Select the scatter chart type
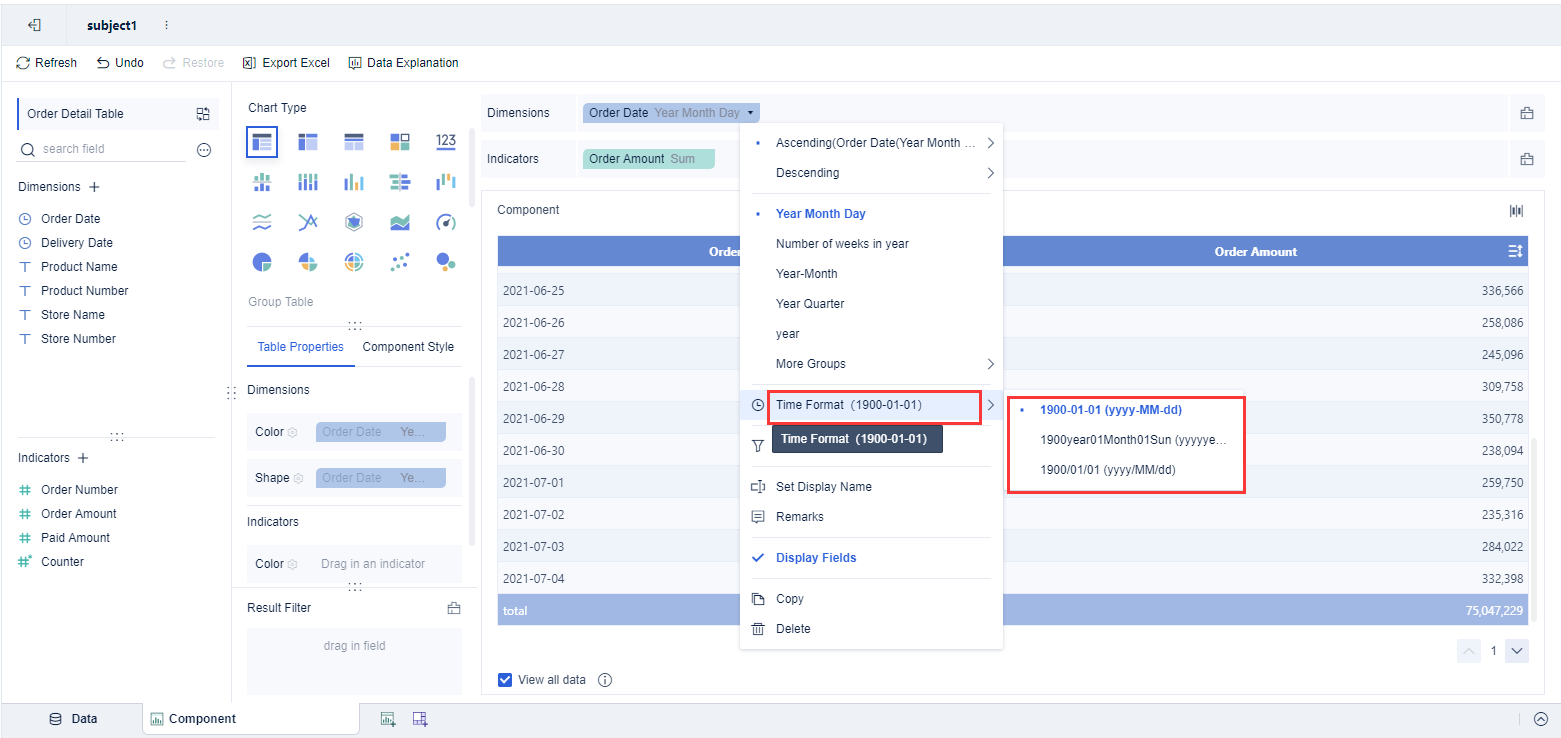Viewport: 1561px width, 738px height. [x=399, y=261]
